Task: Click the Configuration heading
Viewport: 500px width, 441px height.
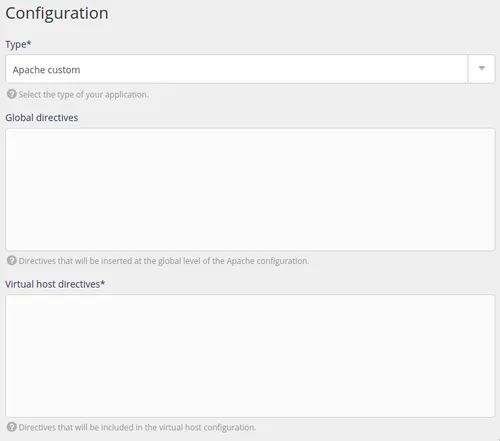Action: tap(57, 14)
